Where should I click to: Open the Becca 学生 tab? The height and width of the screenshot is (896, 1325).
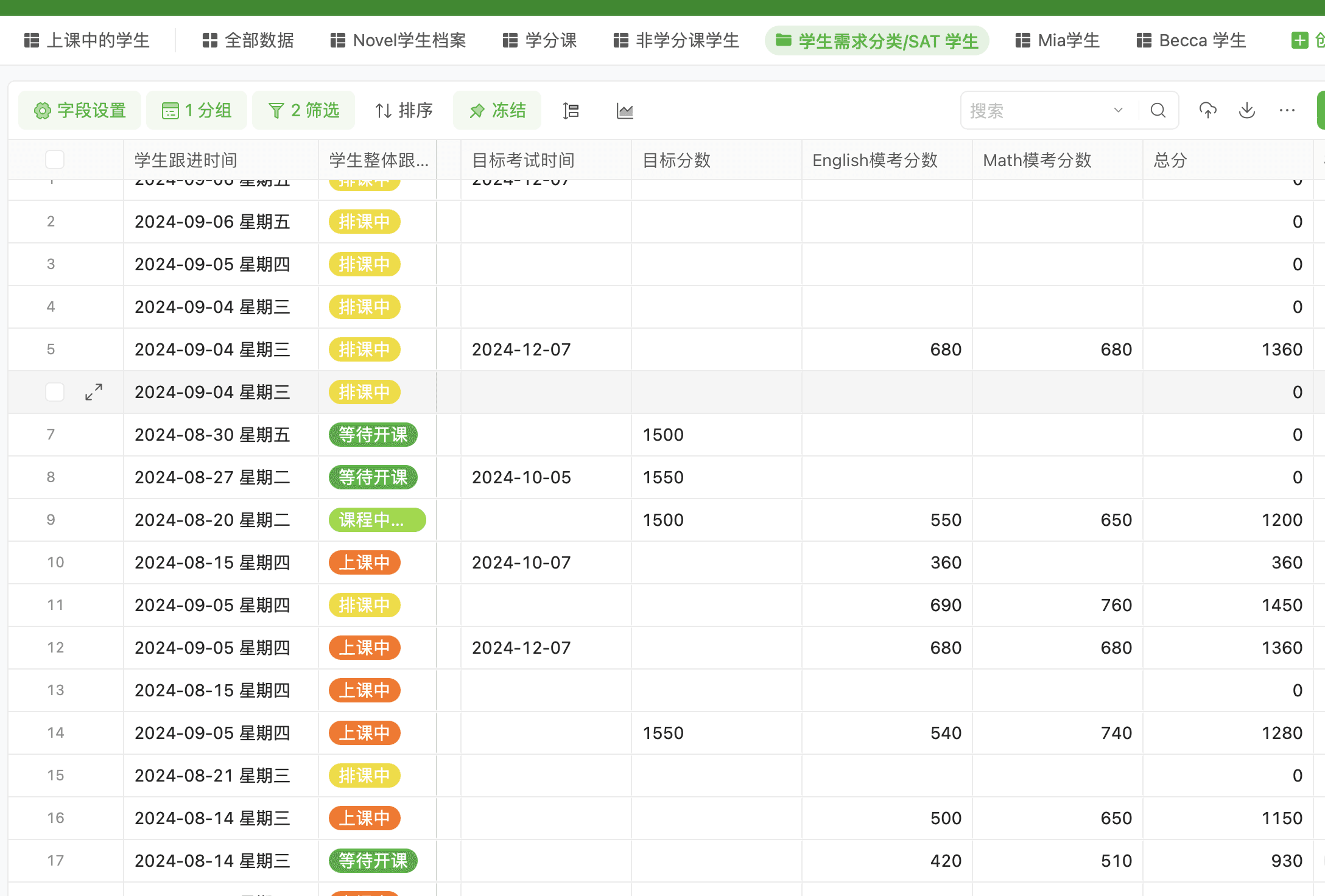pos(1192,41)
